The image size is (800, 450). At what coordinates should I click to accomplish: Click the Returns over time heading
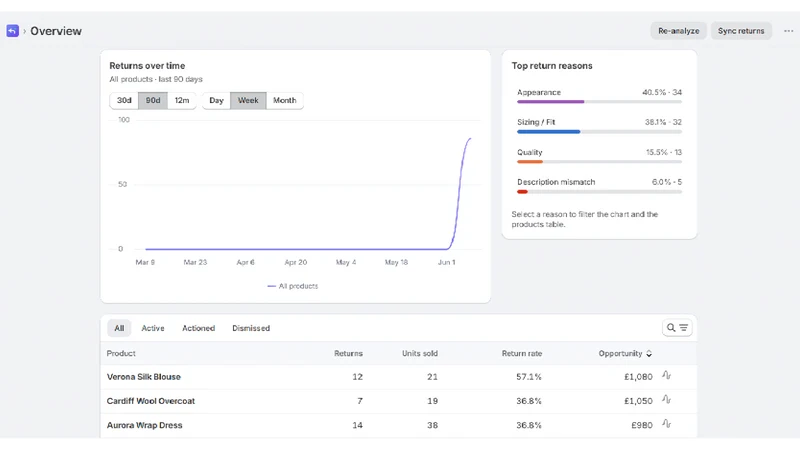tap(147, 66)
